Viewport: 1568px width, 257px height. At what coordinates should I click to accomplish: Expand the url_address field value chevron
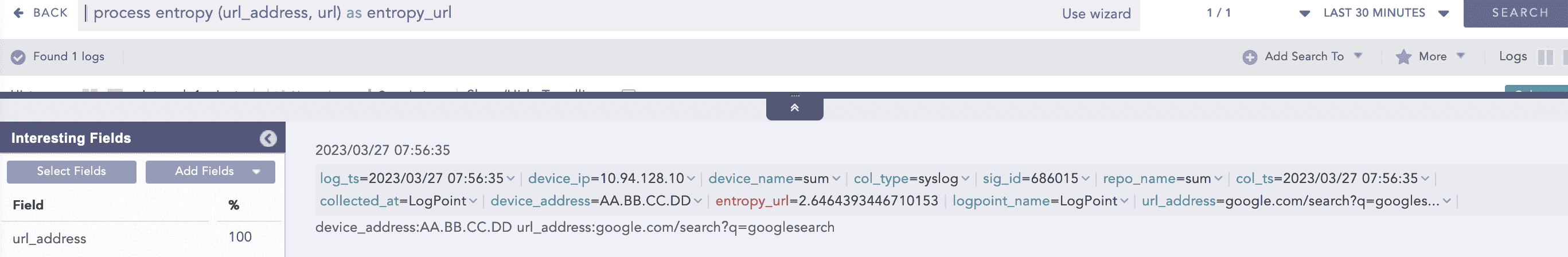(x=1446, y=201)
